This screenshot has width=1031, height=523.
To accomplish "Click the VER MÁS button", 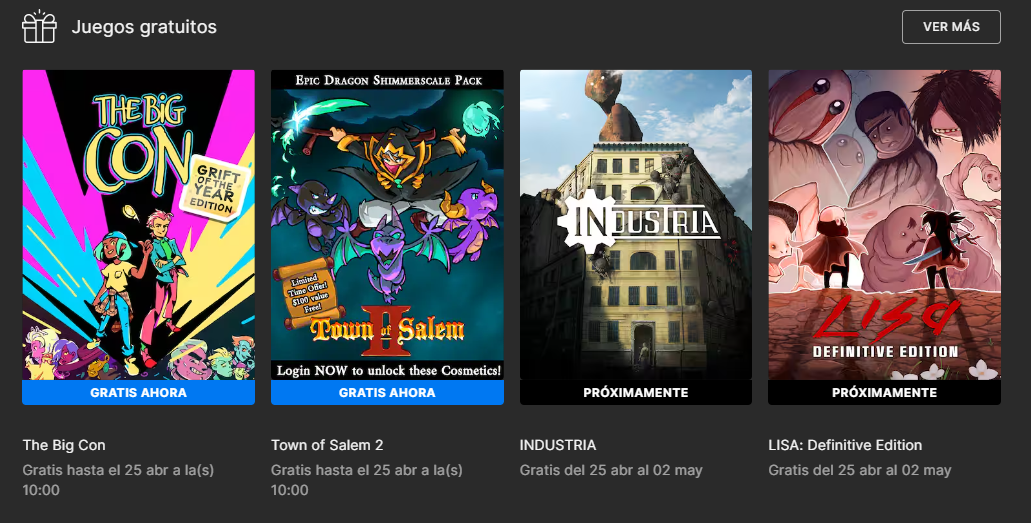I will click(x=951, y=27).
